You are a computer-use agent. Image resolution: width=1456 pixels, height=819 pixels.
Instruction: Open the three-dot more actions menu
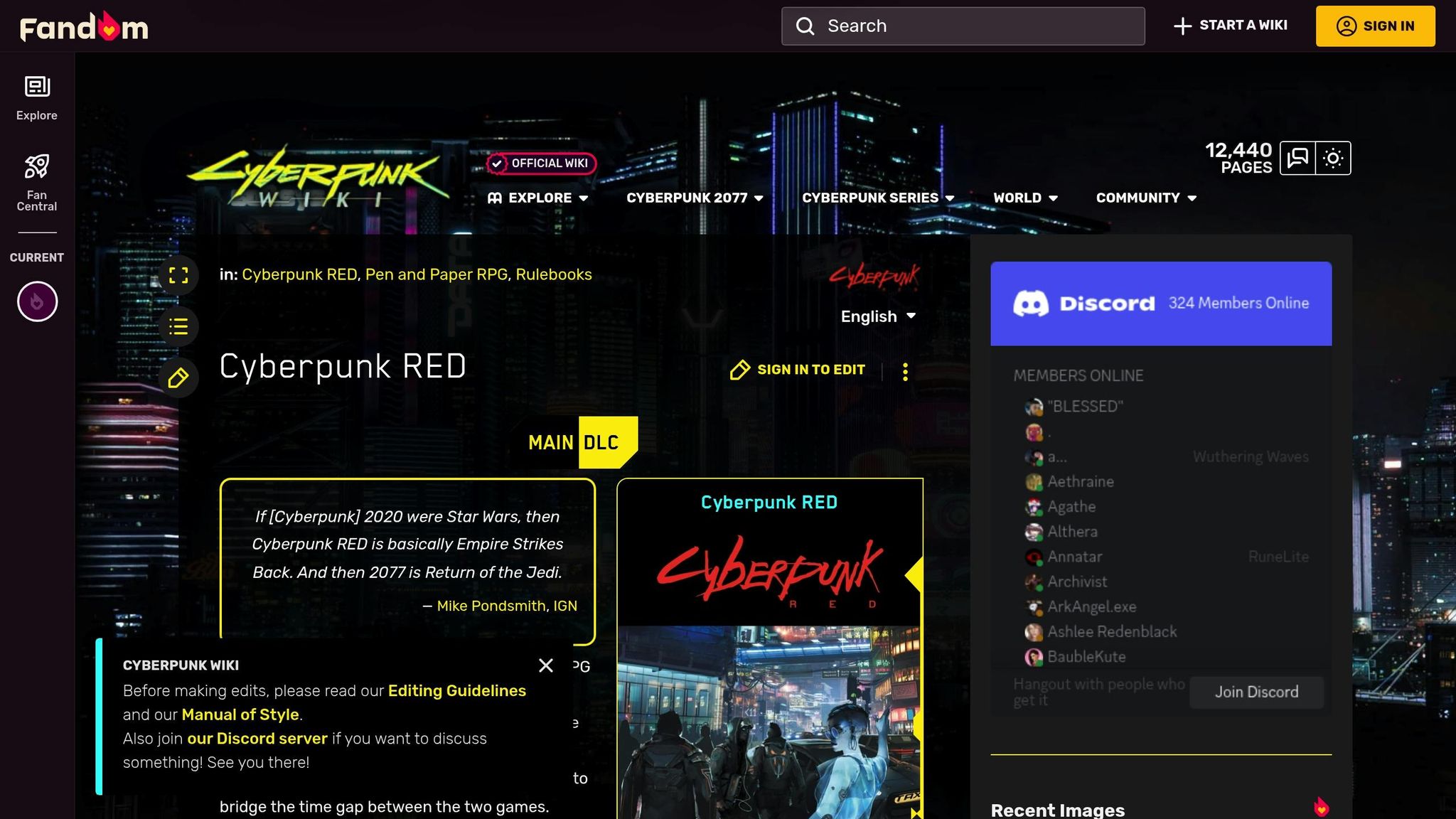tap(905, 372)
